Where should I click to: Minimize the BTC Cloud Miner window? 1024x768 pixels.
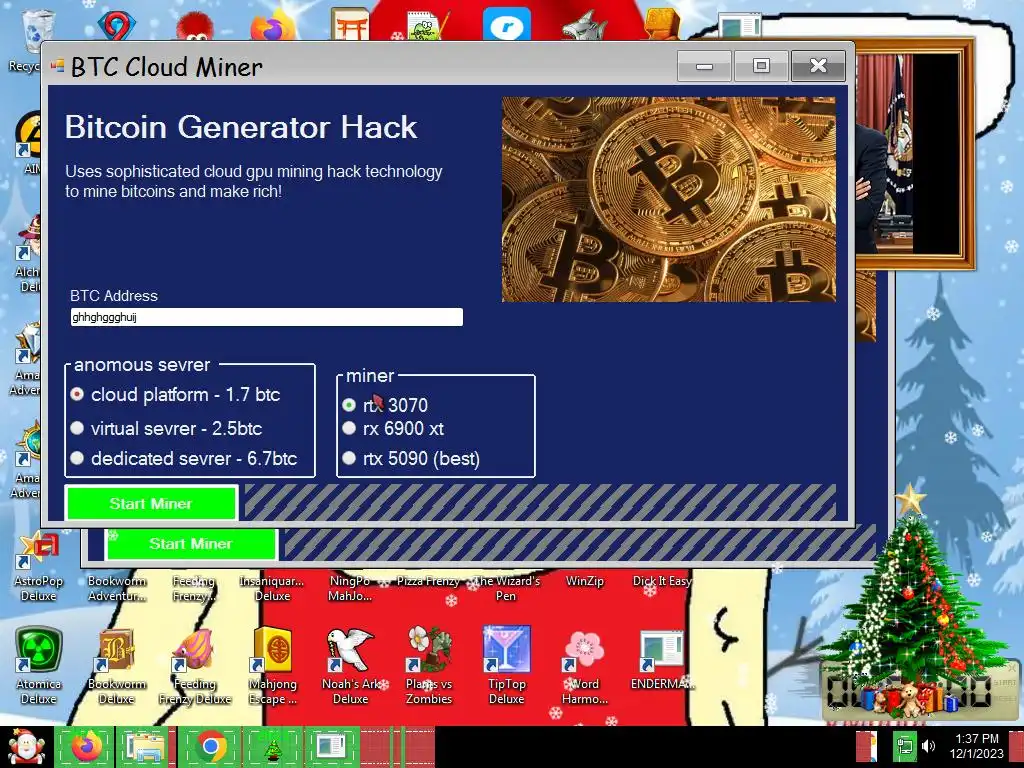click(x=704, y=66)
